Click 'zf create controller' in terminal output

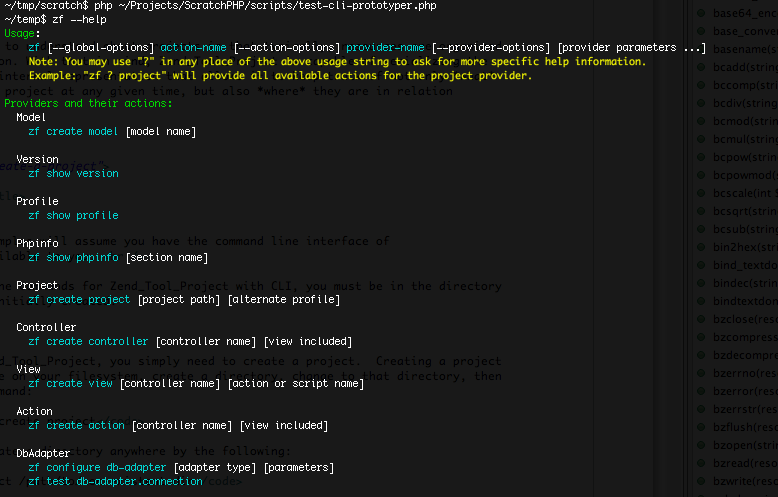(88, 341)
